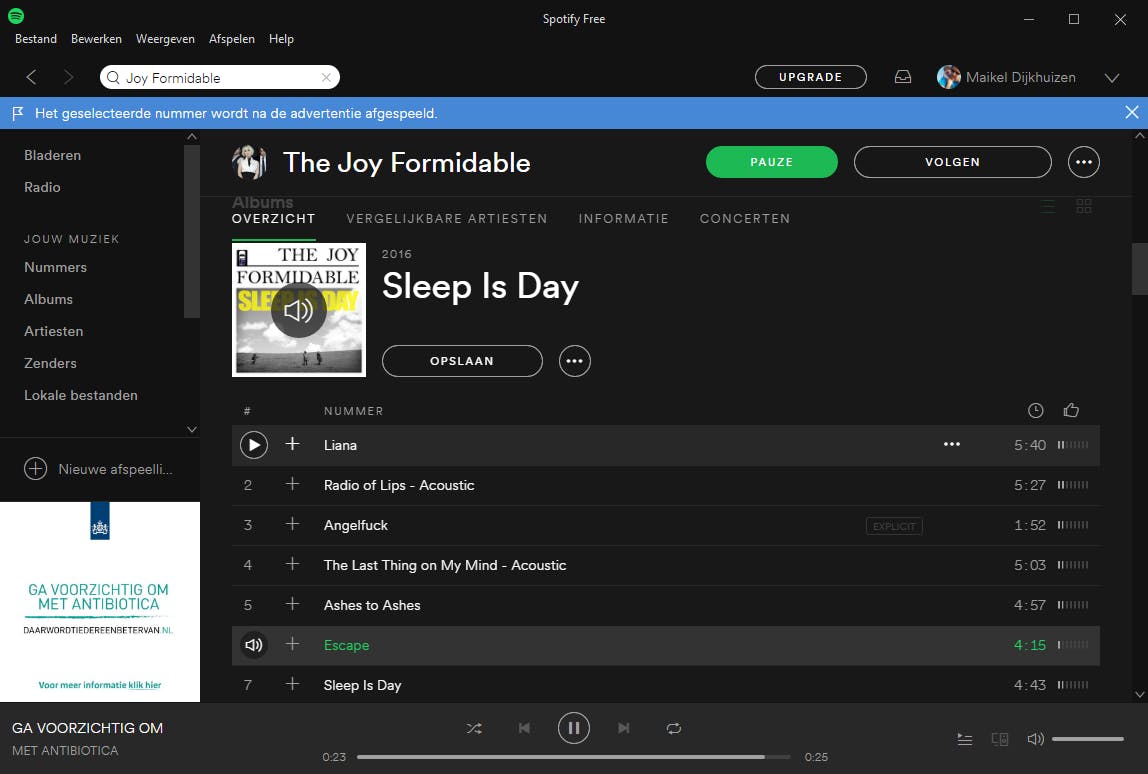The image size is (1148, 774).
Task: Toggle shuffle playback
Action: [474, 729]
